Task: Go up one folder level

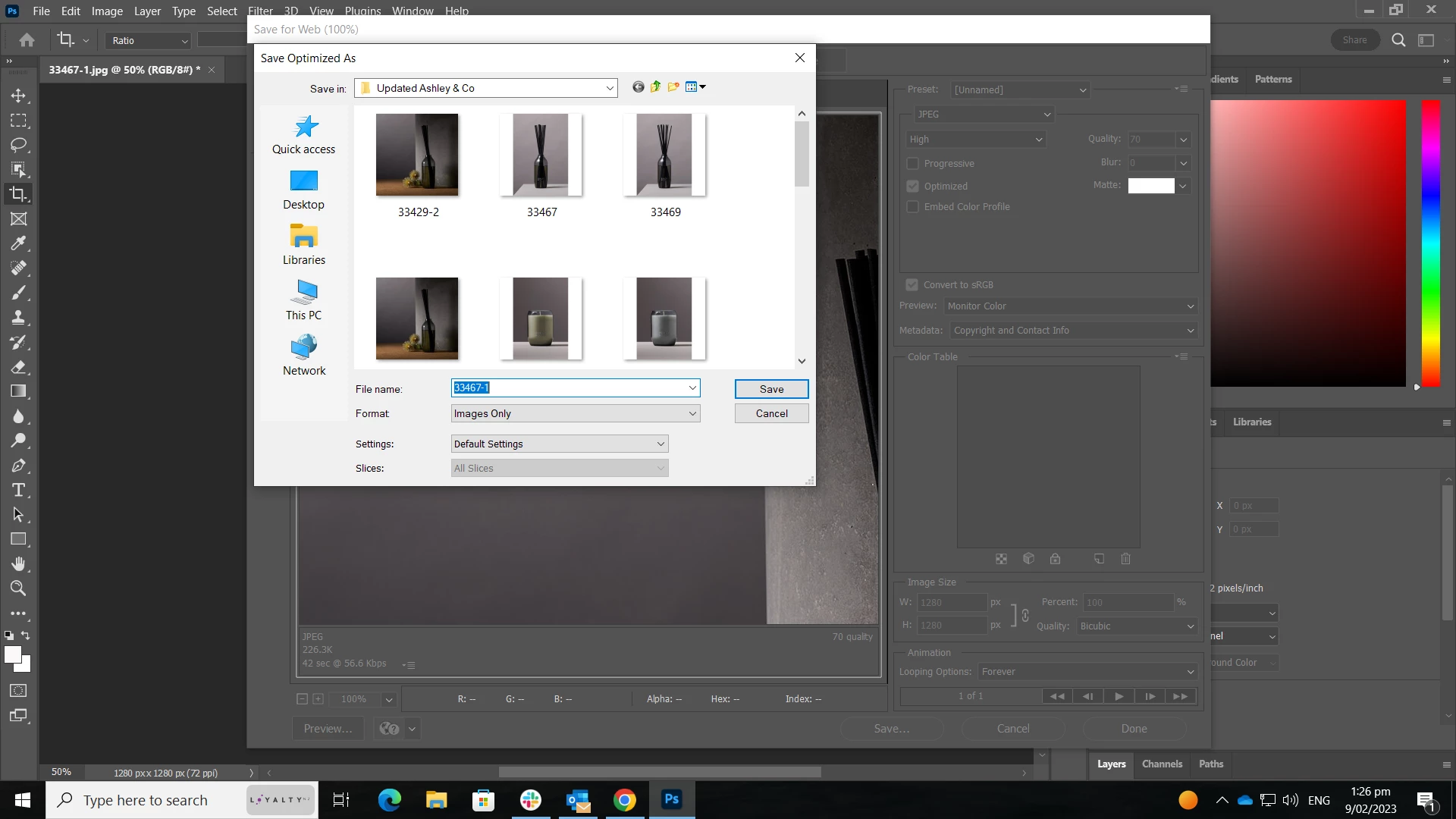Action: 656,87
